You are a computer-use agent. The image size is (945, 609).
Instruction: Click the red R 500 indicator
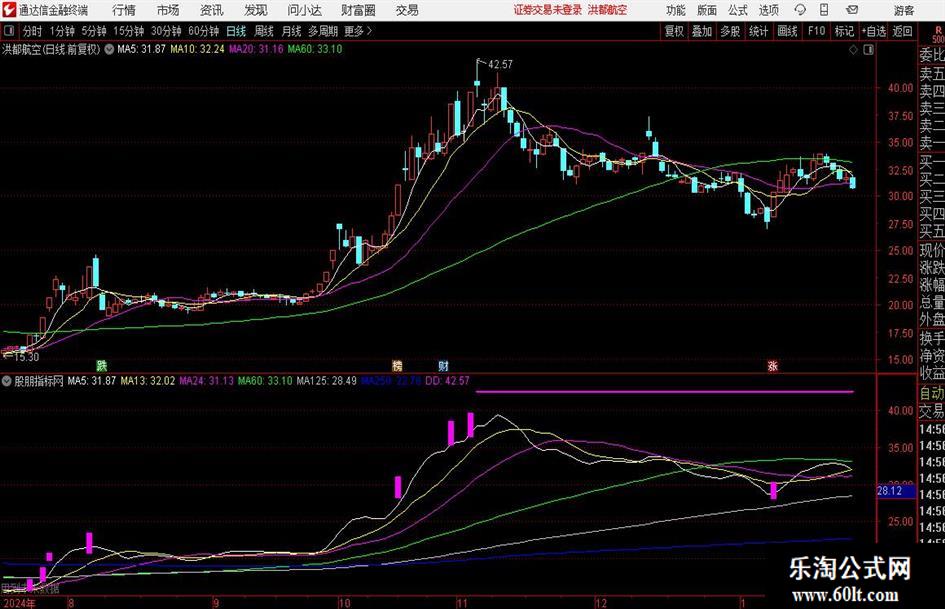click(938, 34)
